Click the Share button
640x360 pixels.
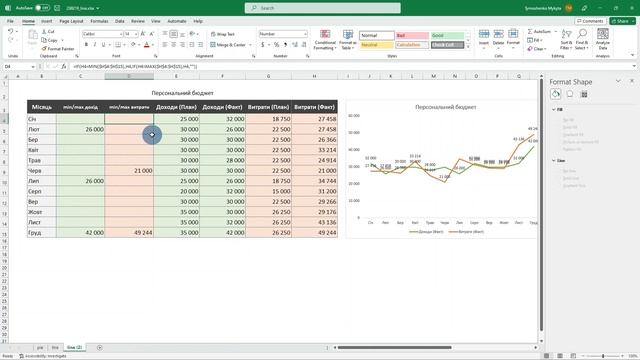click(622, 21)
